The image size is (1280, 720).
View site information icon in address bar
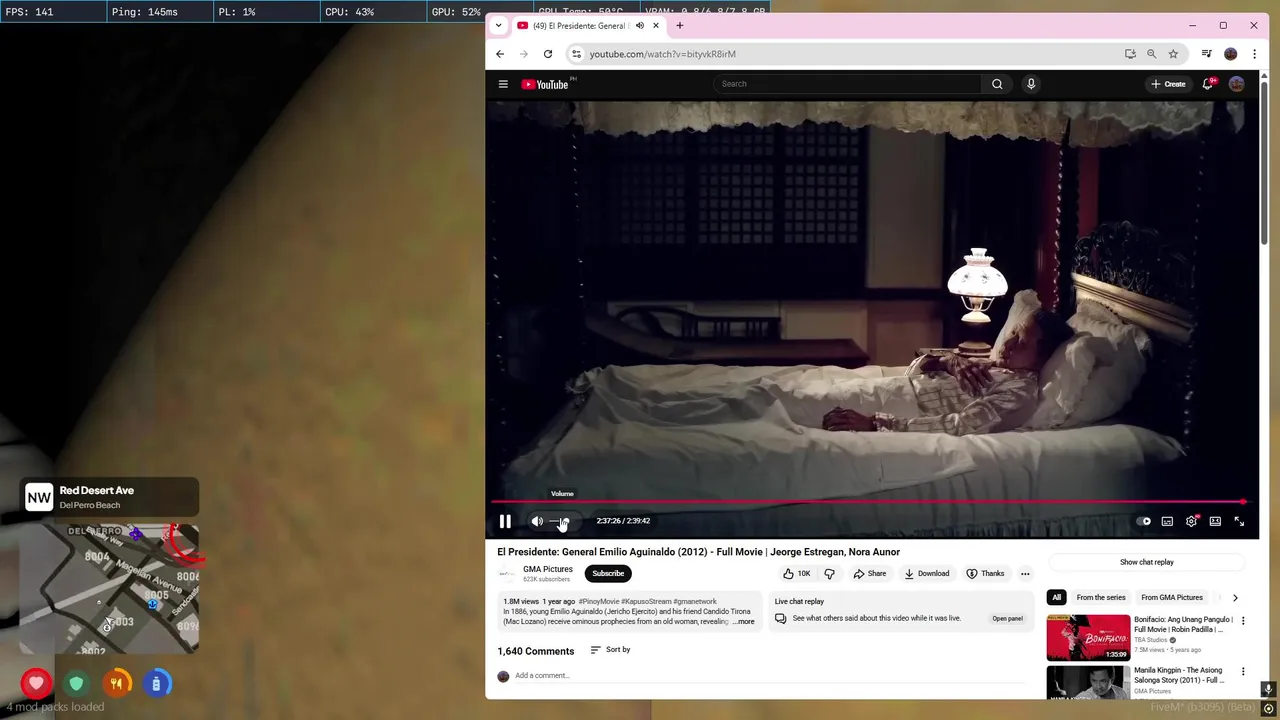tap(576, 54)
